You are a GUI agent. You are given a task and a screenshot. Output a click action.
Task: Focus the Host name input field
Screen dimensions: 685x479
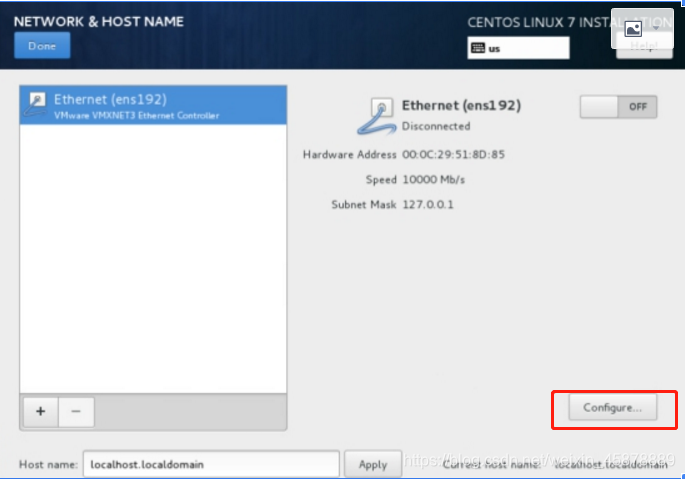point(211,464)
